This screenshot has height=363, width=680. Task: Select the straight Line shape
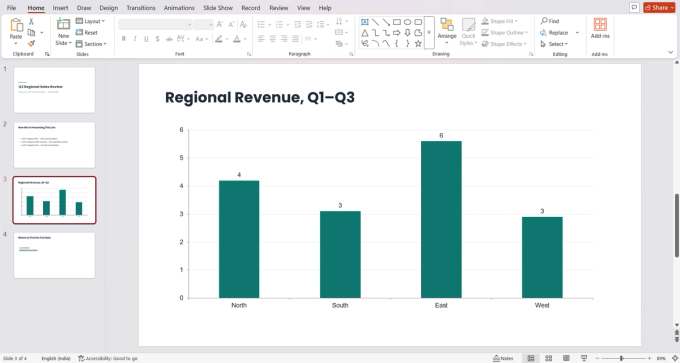click(x=375, y=22)
